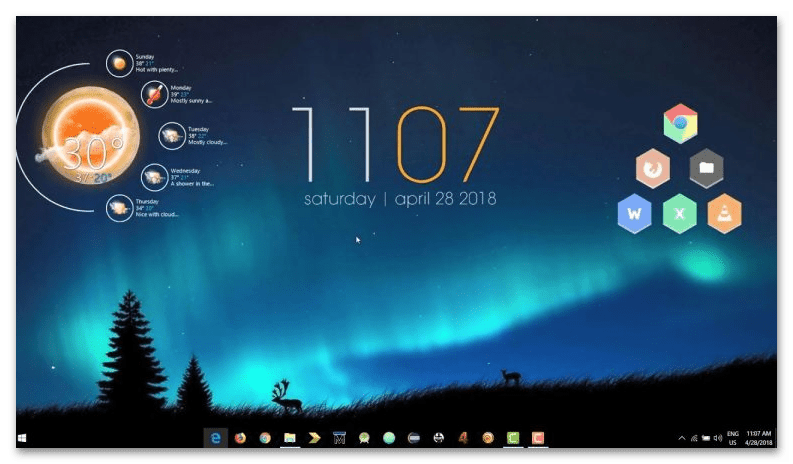Select the Thursday forecast entry

(142, 208)
